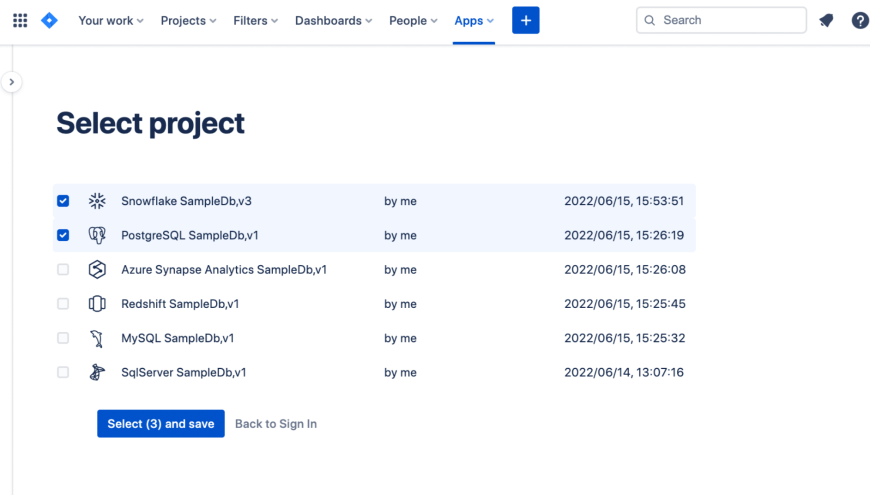Click into the Search field
This screenshot has height=495, width=870.
[x=730, y=20]
